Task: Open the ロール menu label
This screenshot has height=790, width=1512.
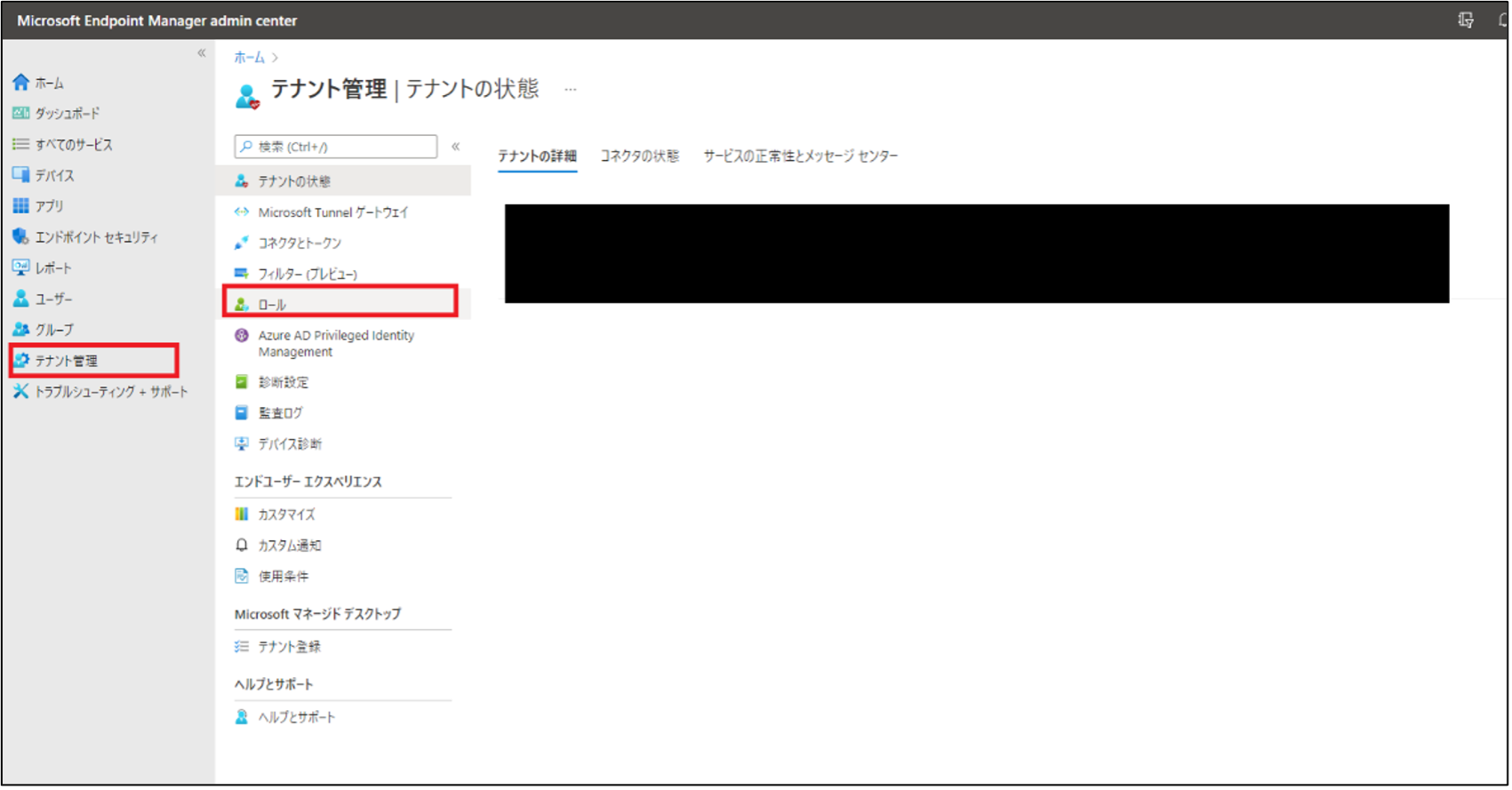Action: 272,305
